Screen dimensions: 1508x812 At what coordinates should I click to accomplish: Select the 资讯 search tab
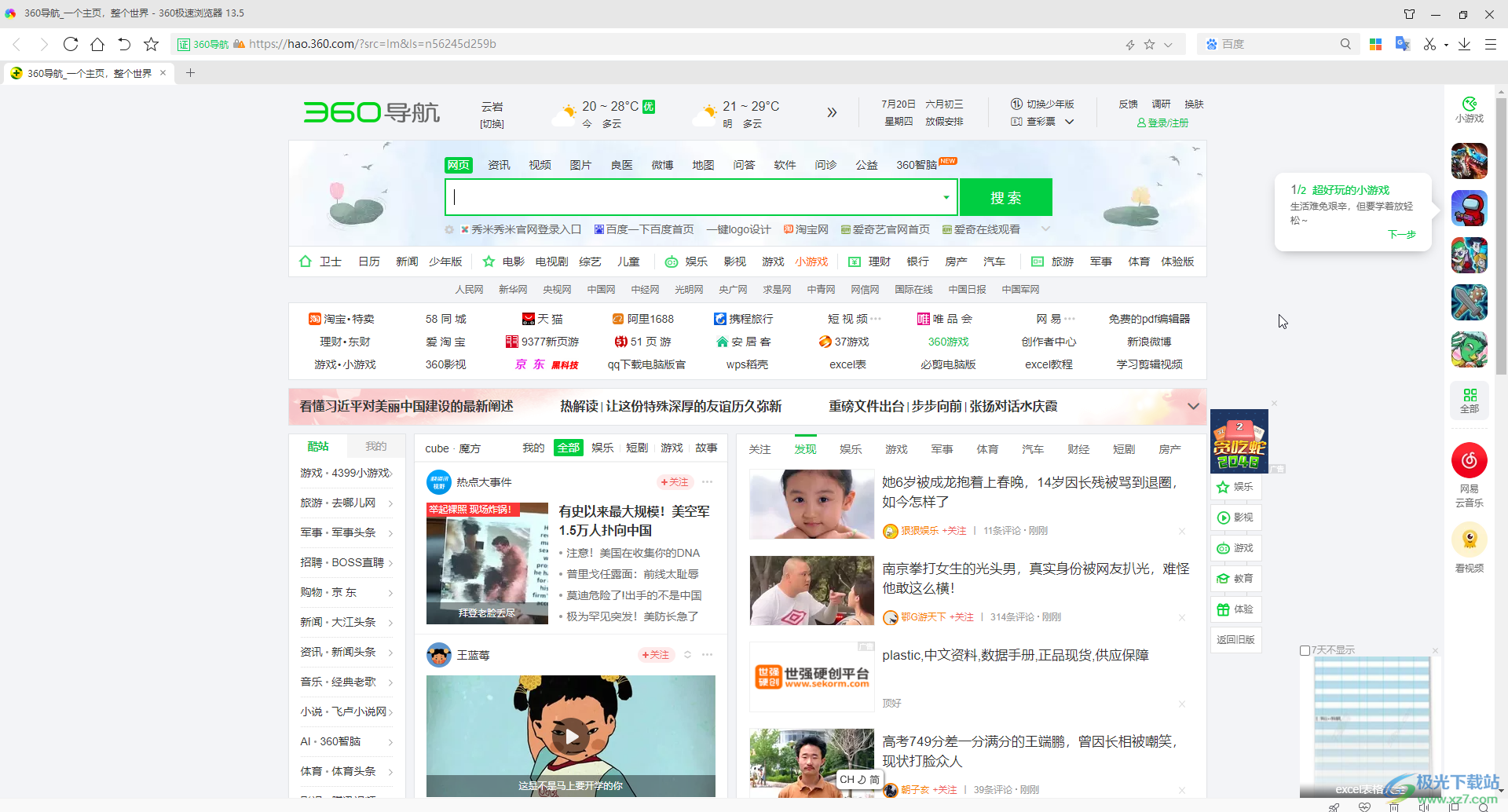point(499,165)
